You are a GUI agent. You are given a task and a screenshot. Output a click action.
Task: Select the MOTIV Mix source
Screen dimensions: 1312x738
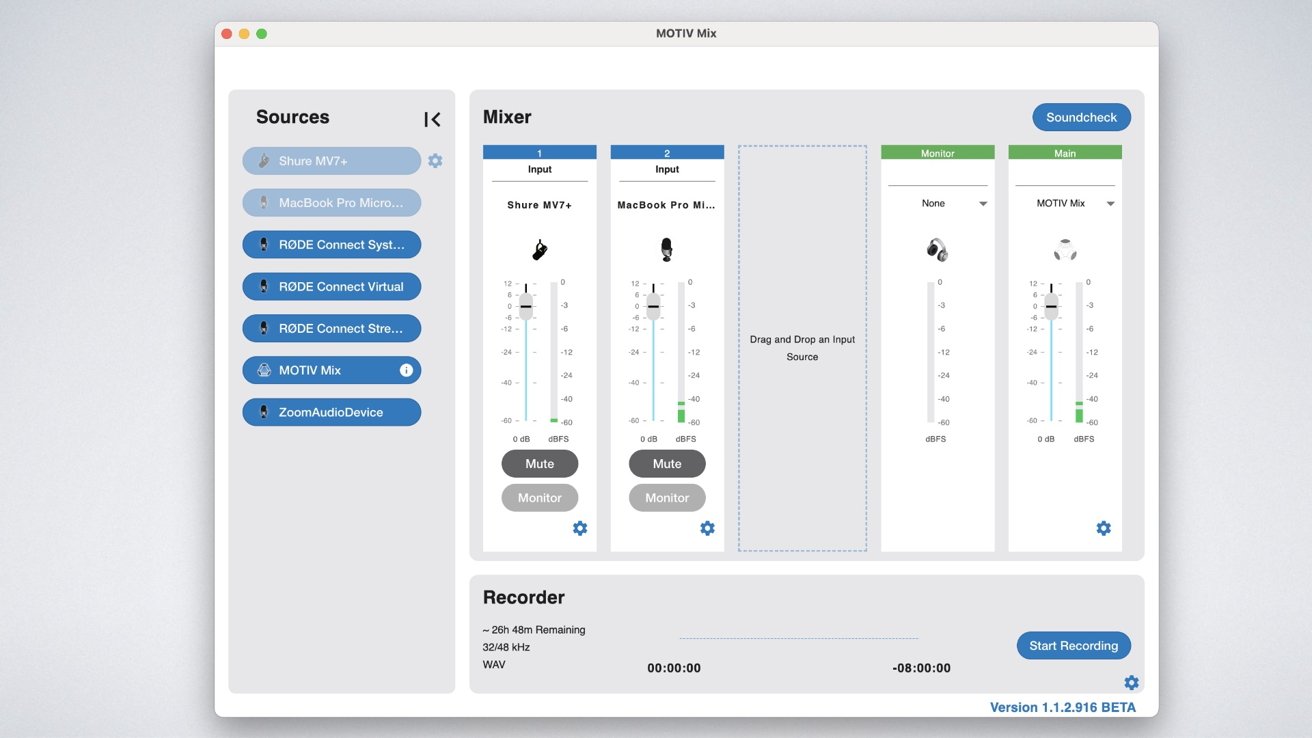tap(331, 370)
